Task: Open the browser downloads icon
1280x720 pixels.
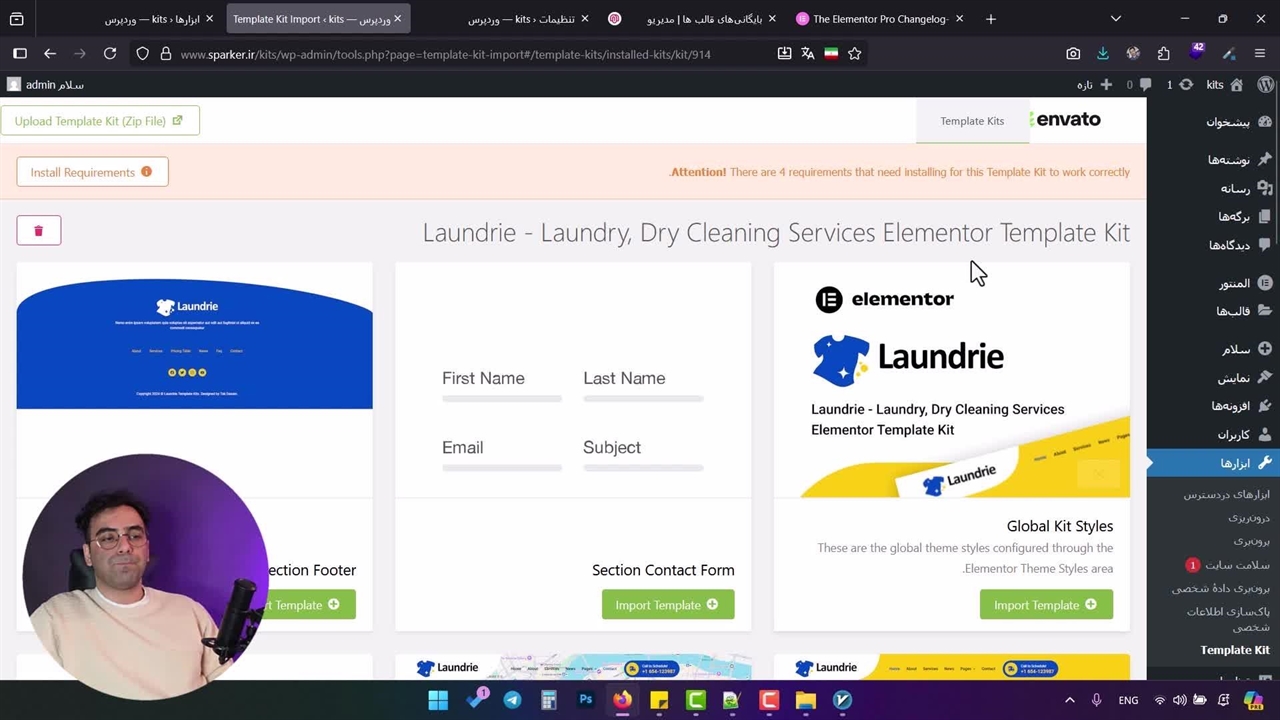Action: (1102, 54)
